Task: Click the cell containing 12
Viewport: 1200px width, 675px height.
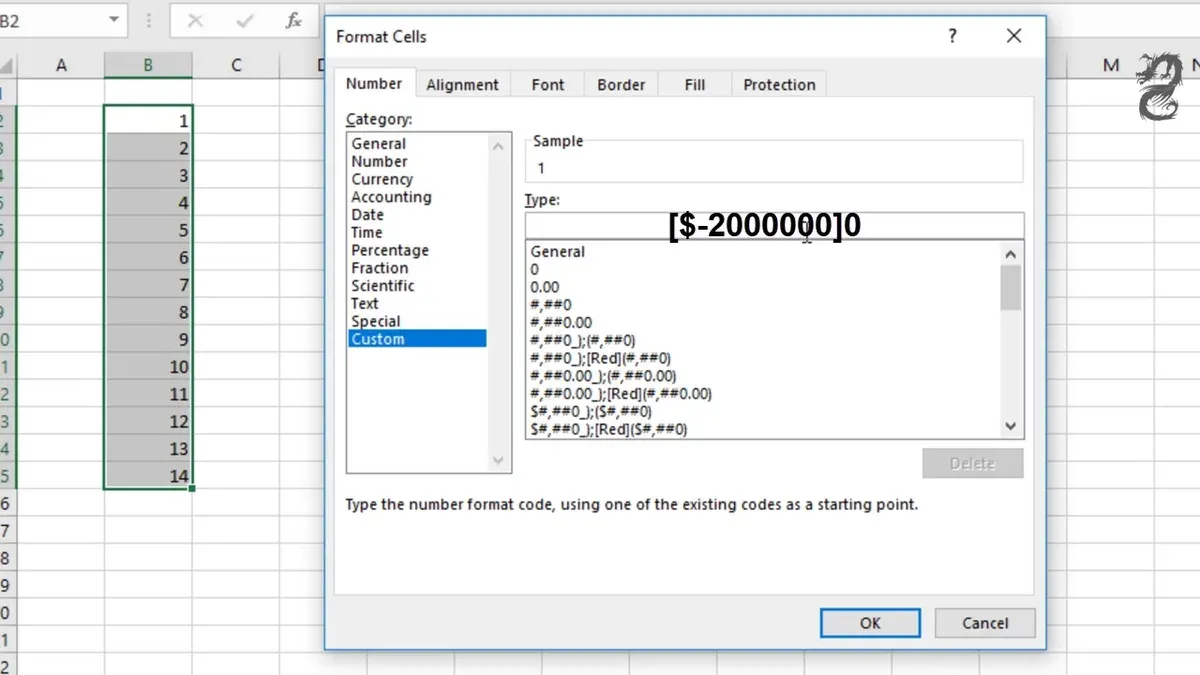Action: pyautogui.click(x=148, y=421)
